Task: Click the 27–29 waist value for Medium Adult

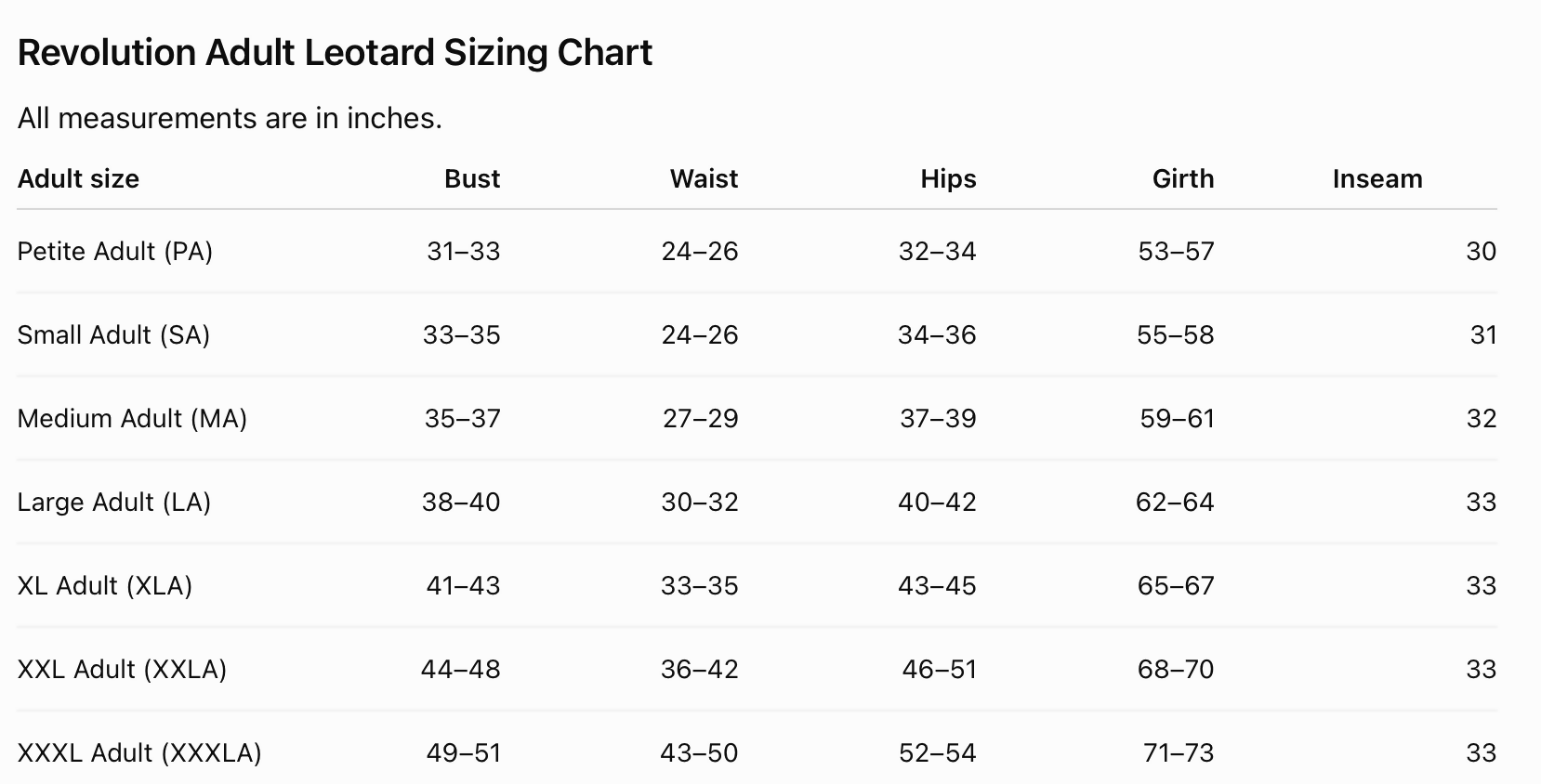Action: click(x=701, y=419)
